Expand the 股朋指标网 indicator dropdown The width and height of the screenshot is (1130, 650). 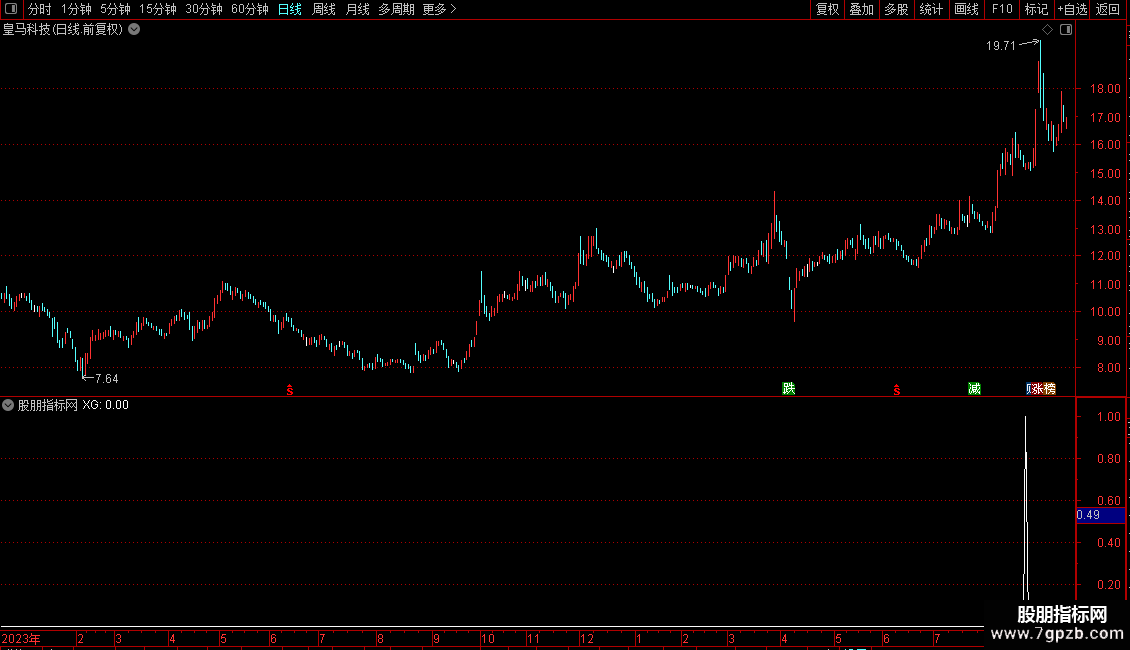tap(8, 405)
